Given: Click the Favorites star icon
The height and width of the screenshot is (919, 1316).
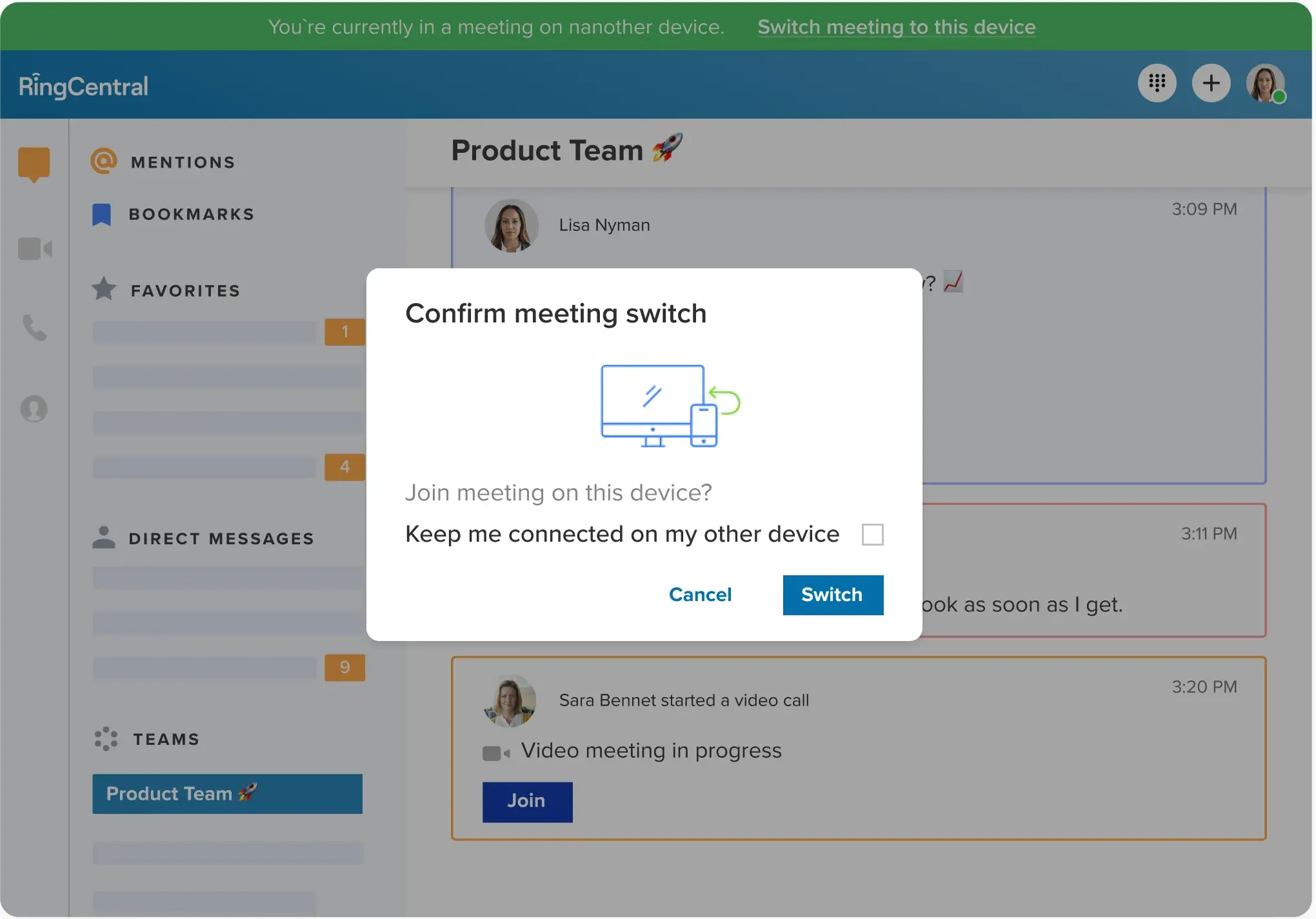Looking at the screenshot, I should tap(103, 289).
